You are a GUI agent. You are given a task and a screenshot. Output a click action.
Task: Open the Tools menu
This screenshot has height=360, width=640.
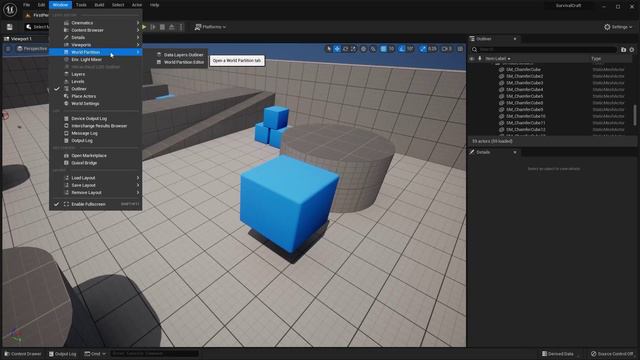81,5
